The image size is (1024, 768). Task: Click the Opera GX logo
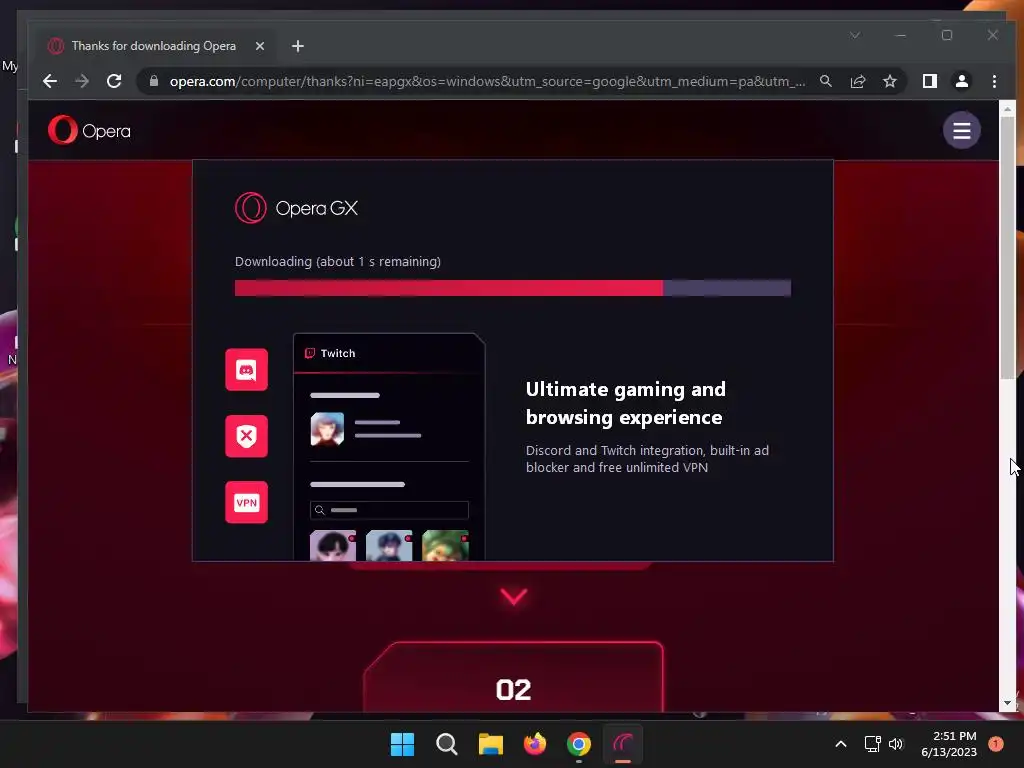(296, 208)
